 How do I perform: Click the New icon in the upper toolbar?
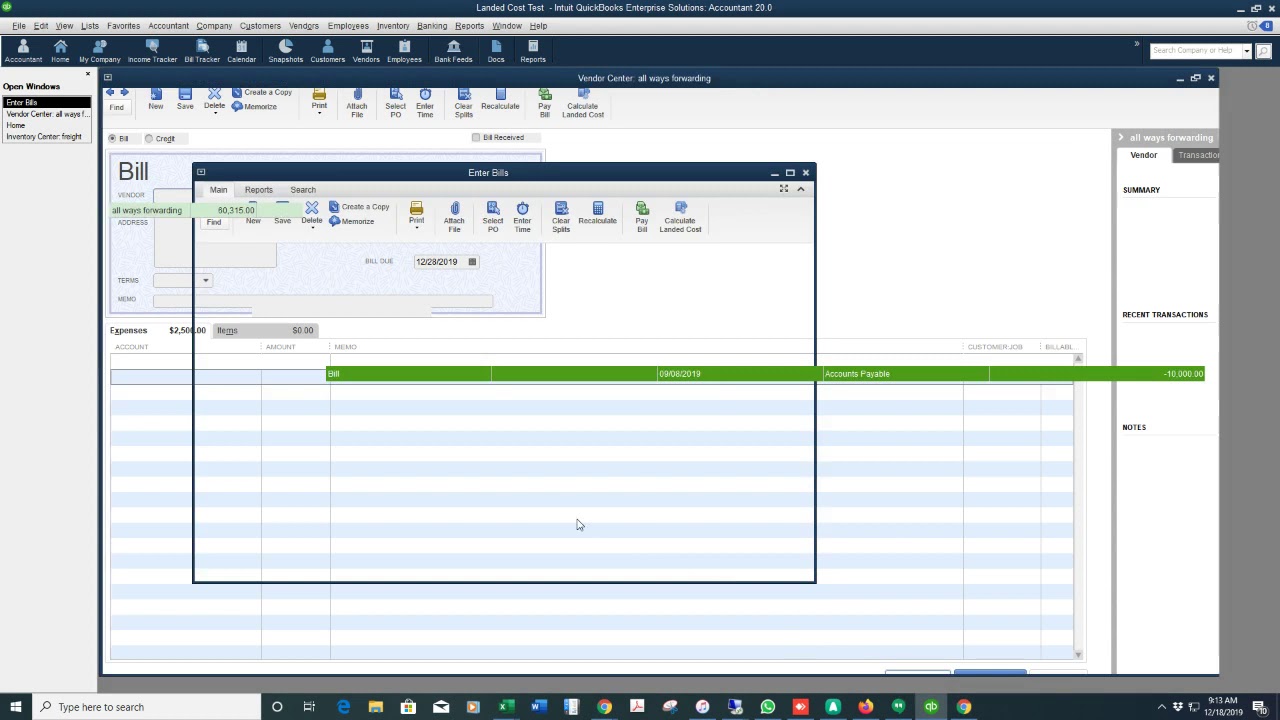156,99
